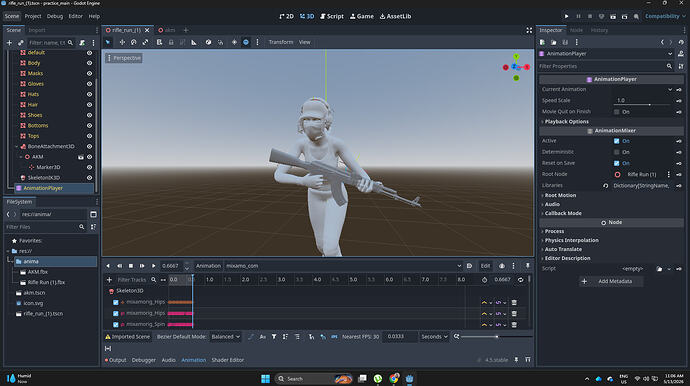Open the Seconds time unit dropdown

434,337
